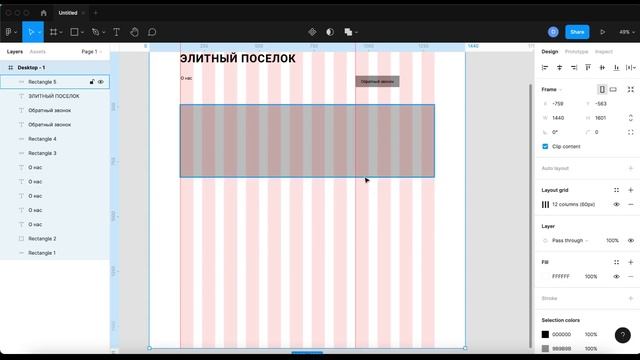Screen dimensions: 640x360
Task: Hide the 12 columns layout grid
Action: 616,204
